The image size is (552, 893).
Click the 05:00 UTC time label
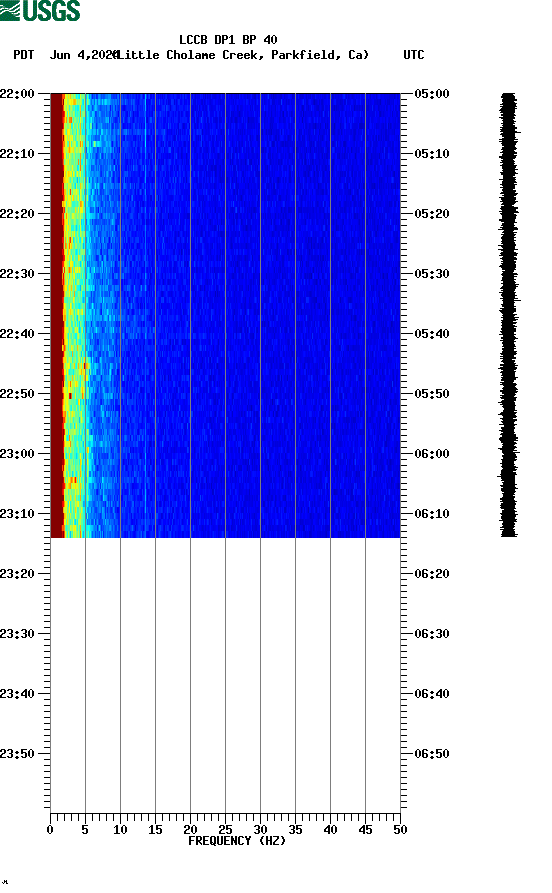point(432,94)
